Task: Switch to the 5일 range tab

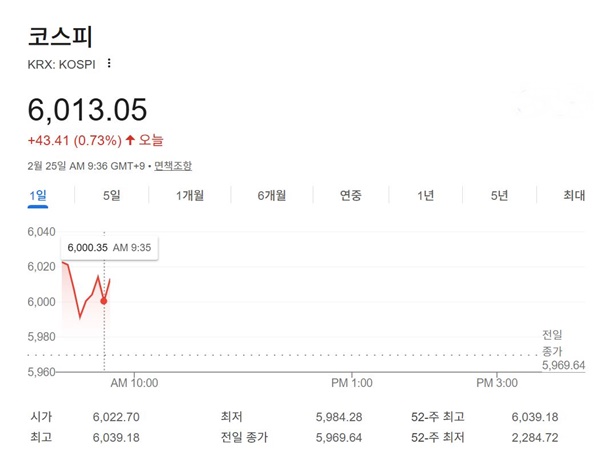Action: [x=111, y=196]
